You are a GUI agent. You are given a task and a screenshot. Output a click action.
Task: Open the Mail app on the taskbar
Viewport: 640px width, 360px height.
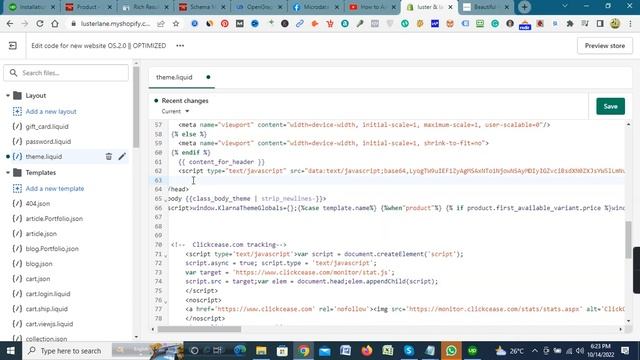tap(324, 351)
